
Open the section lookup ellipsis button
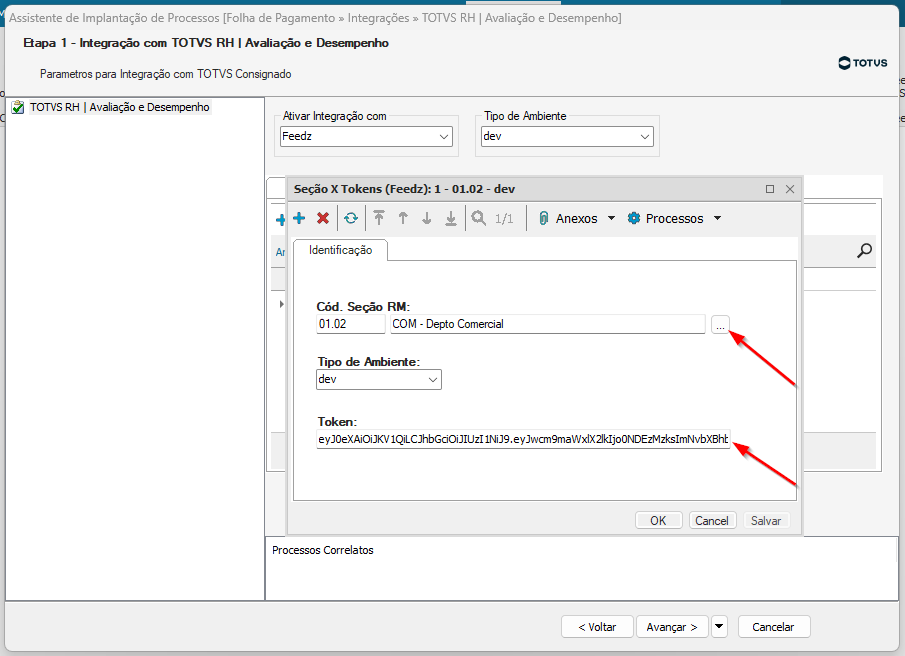[720, 324]
